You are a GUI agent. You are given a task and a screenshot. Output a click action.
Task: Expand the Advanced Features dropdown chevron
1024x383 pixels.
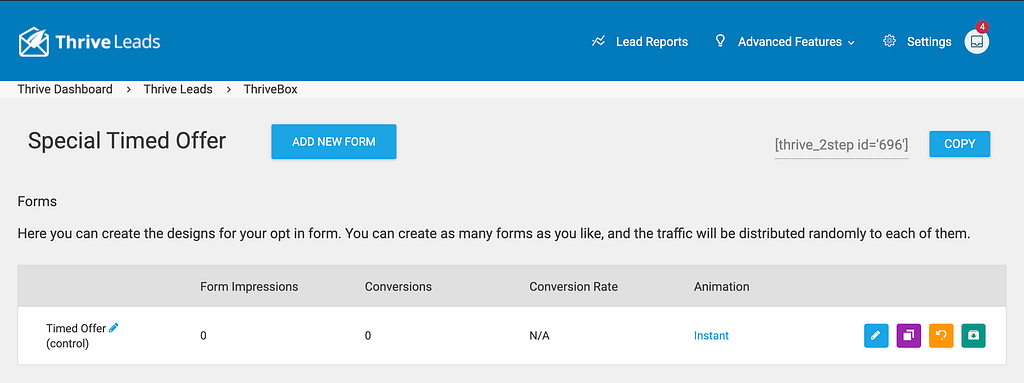click(851, 42)
